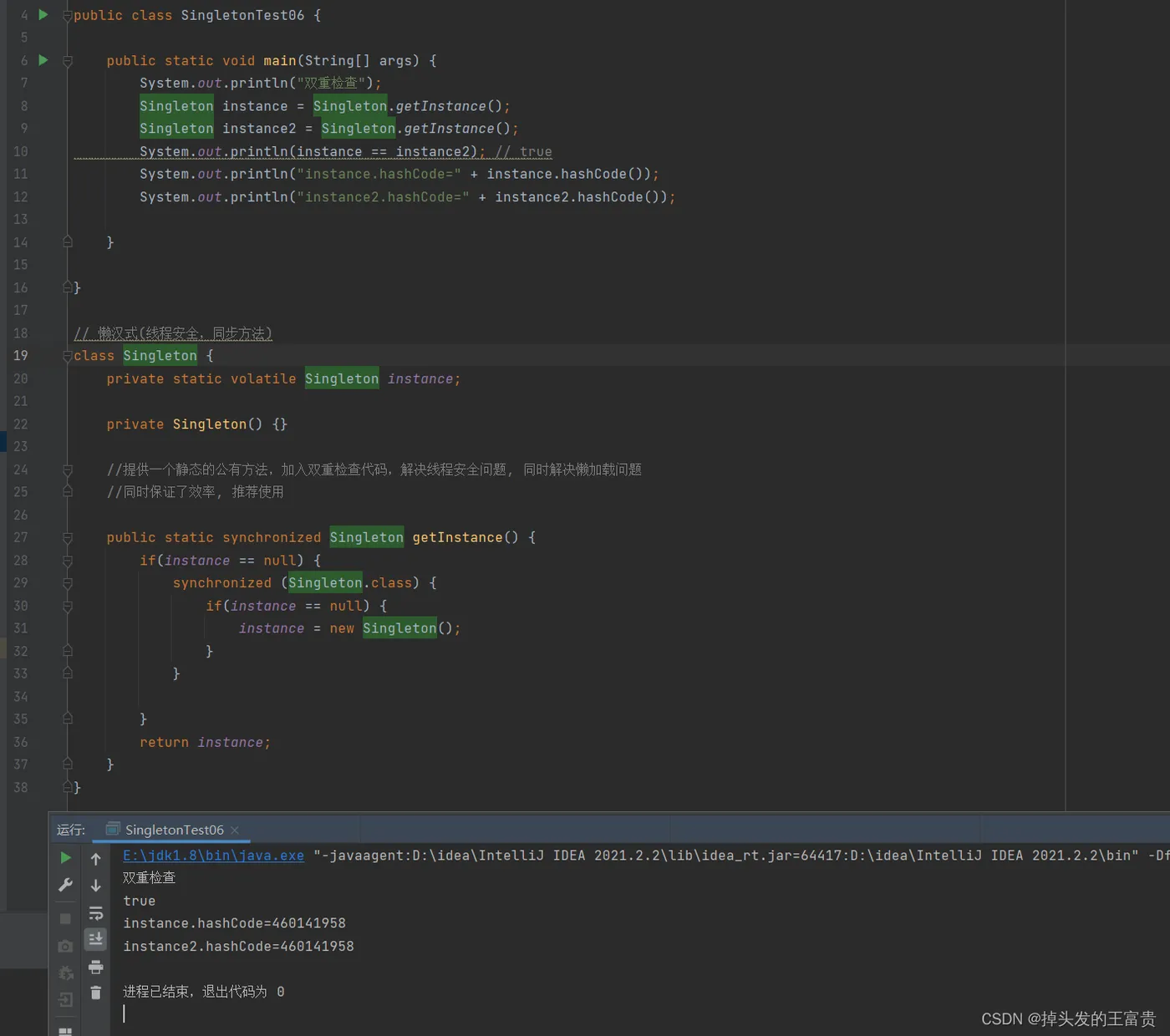Click the fold end marker on line 38
The width and height of the screenshot is (1170, 1036).
pyautogui.click(x=68, y=787)
